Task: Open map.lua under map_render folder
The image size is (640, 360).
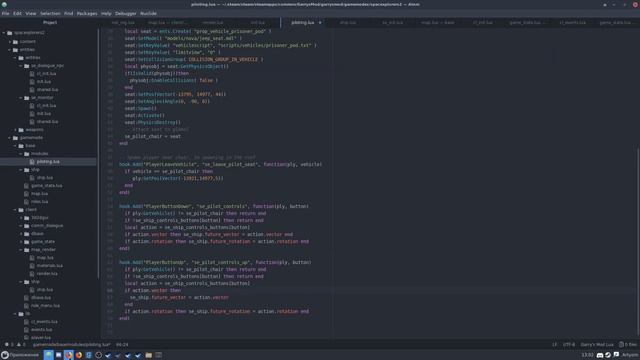Action: point(45,258)
